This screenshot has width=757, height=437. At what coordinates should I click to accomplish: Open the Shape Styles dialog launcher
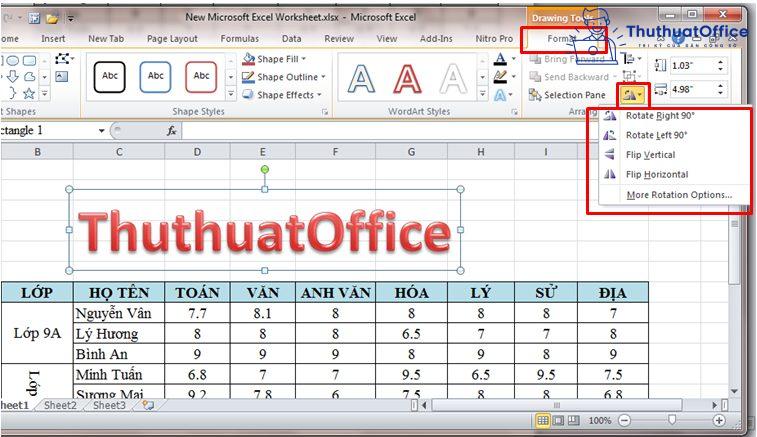(x=325, y=112)
